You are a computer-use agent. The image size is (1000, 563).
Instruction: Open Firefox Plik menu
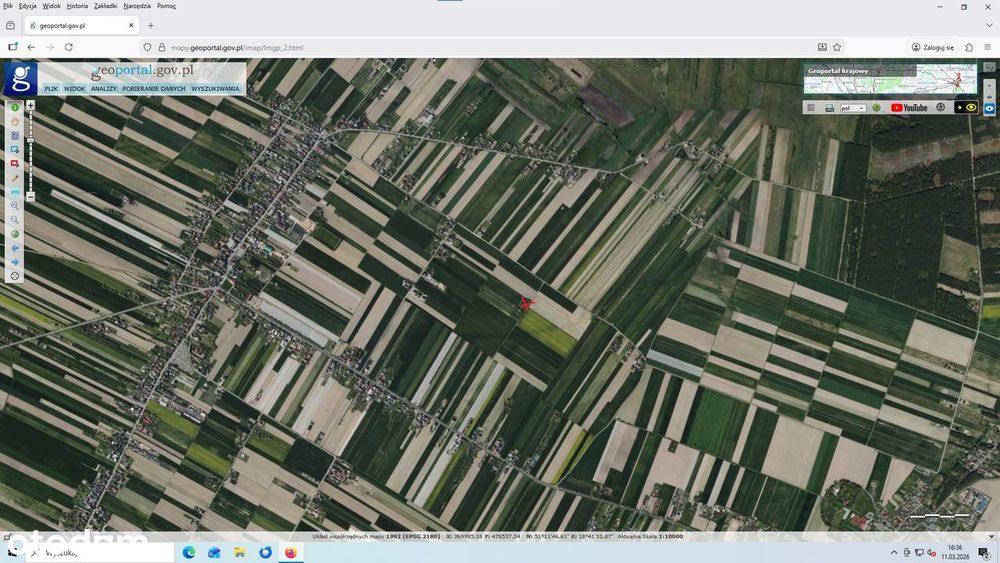pos(8,6)
